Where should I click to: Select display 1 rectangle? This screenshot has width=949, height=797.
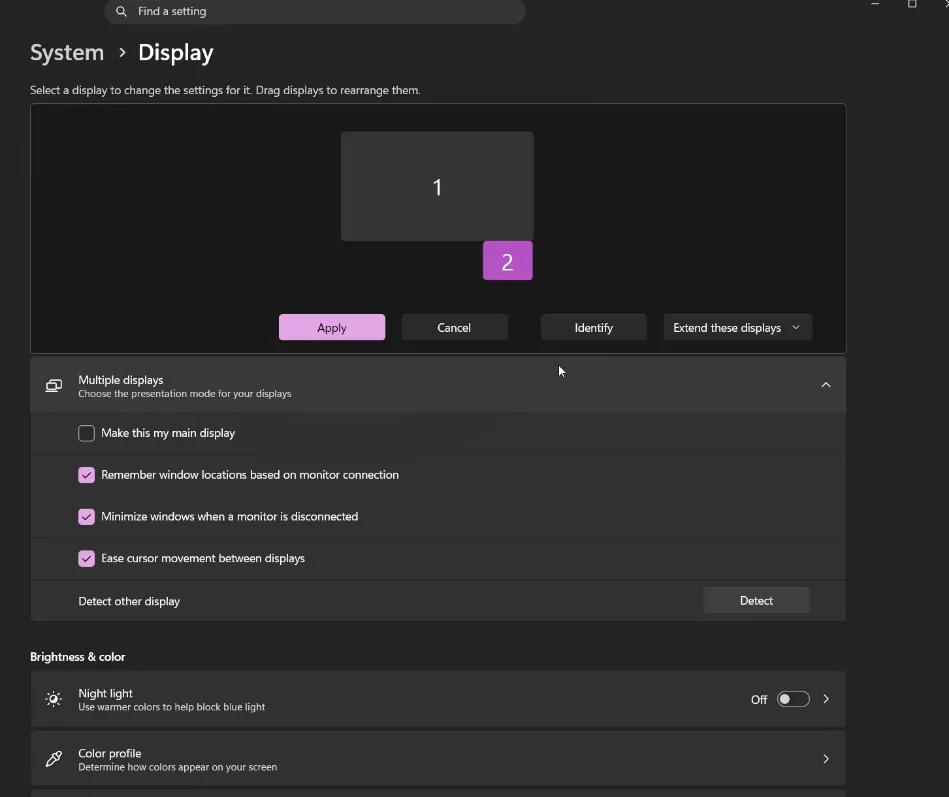pos(437,186)
